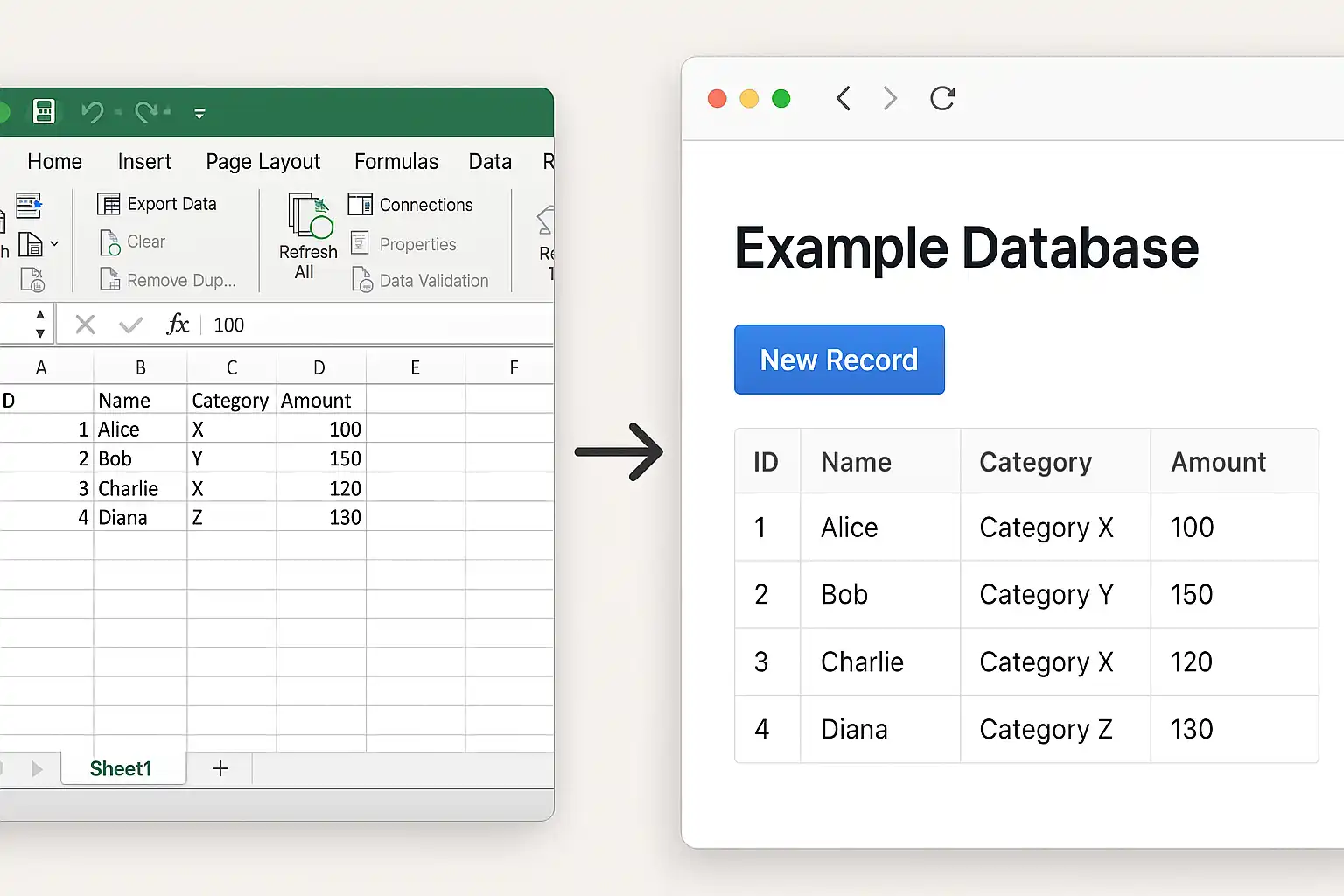The width and height of the screenshot is (1344, 896).
Task: Open the quick access toolbar dropdown
Action: tap(199, 113)
